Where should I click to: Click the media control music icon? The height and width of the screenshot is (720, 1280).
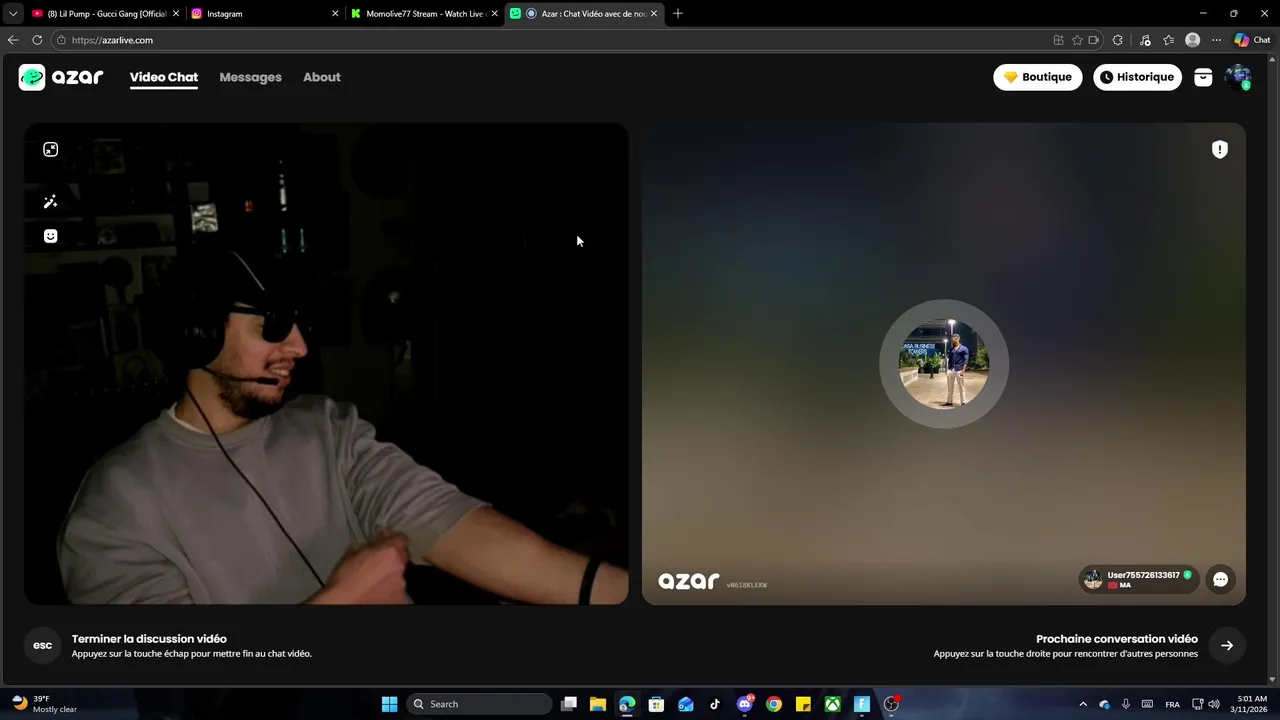(1145, 40)
